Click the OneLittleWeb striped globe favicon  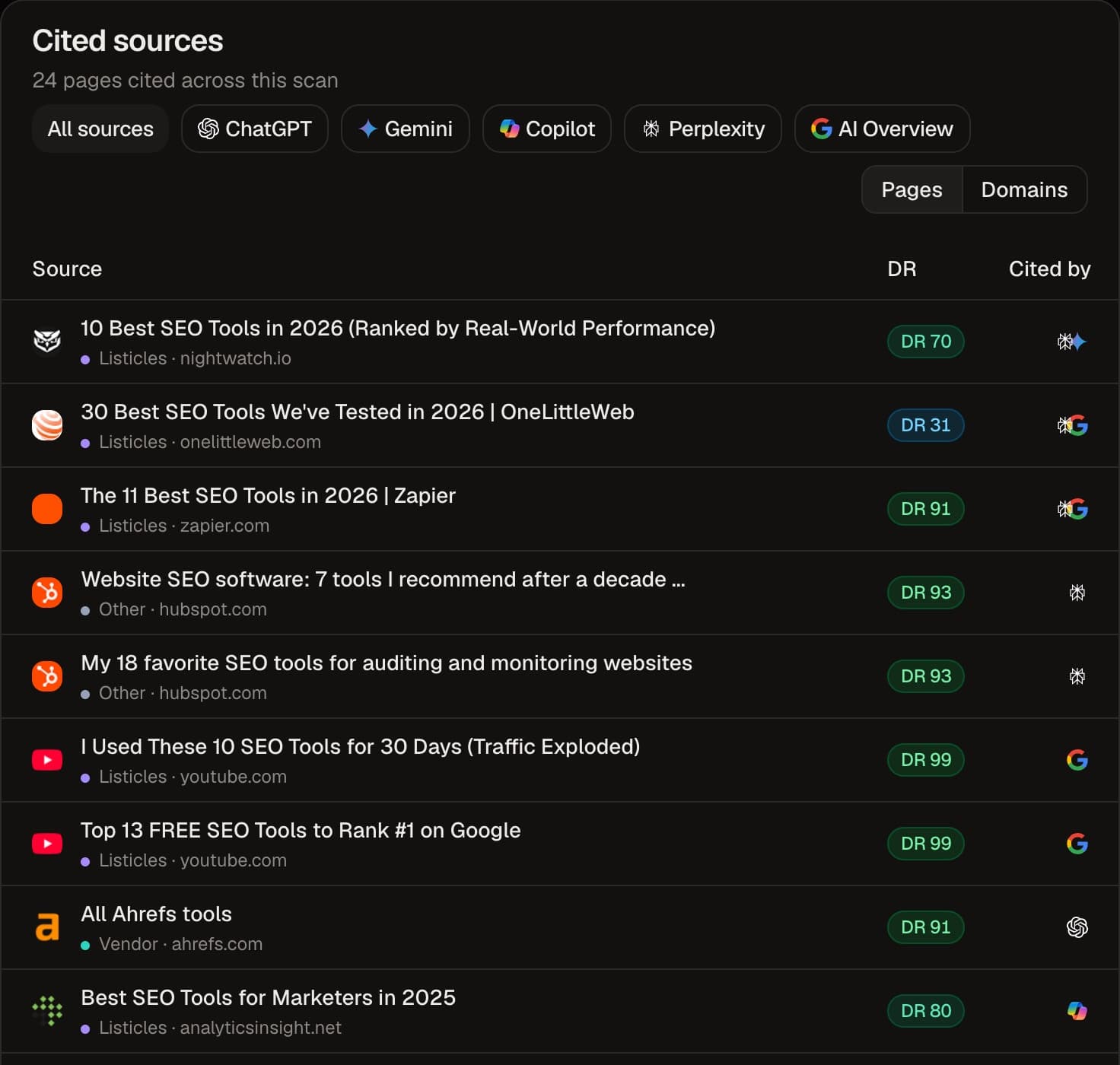coord(47,425)
